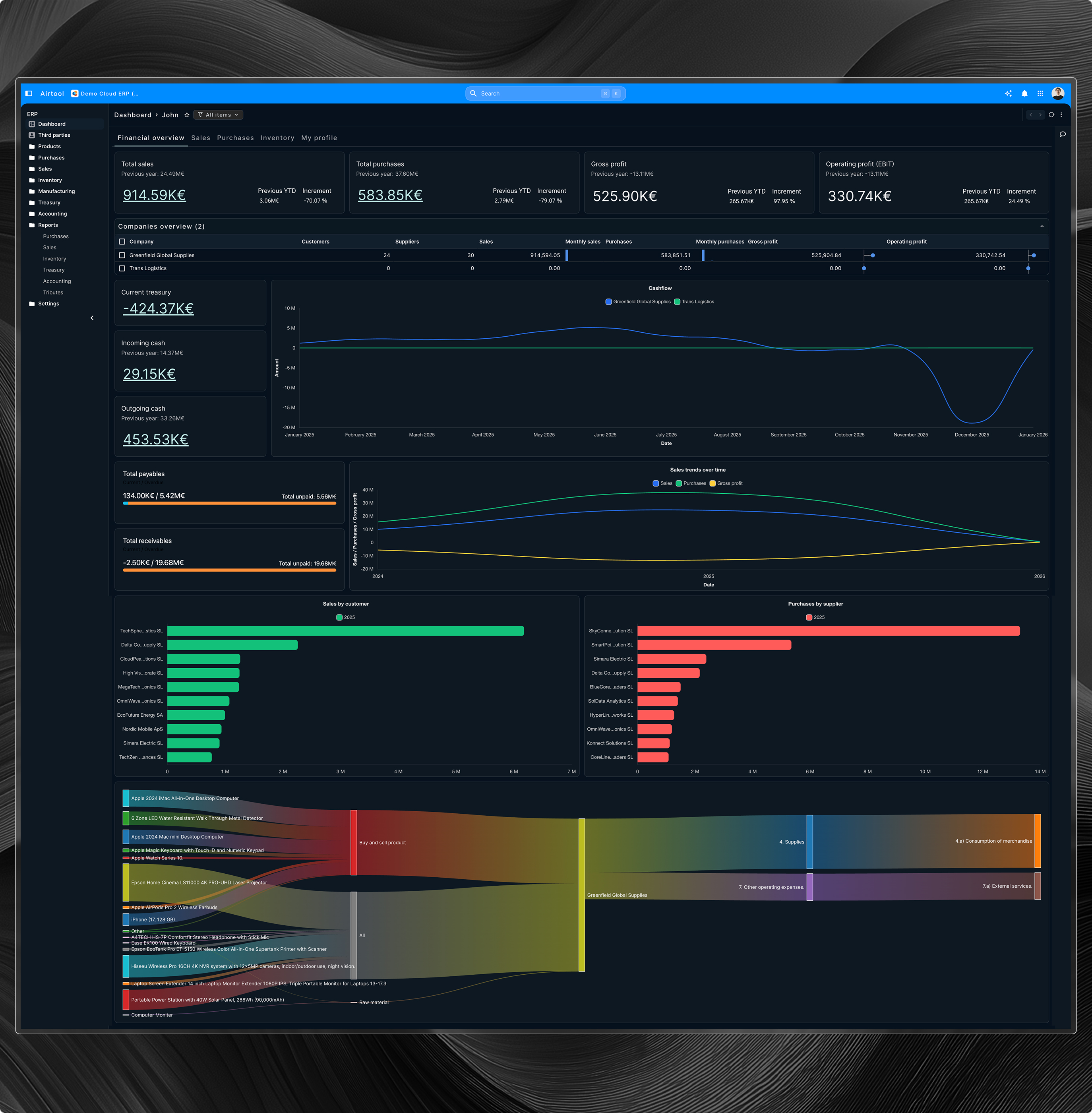
Task: Open the notifications bell
Action: point(1024,93)
